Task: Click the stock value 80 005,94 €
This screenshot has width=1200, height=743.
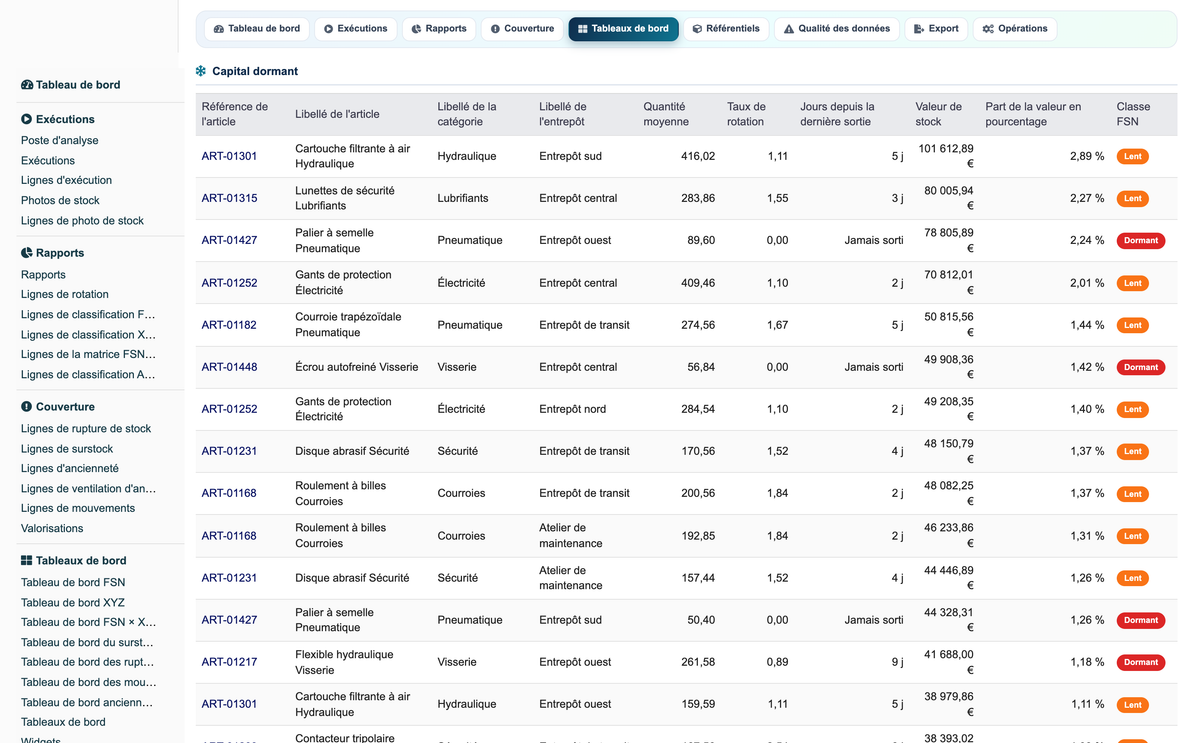Action: (x=949, y=198)
